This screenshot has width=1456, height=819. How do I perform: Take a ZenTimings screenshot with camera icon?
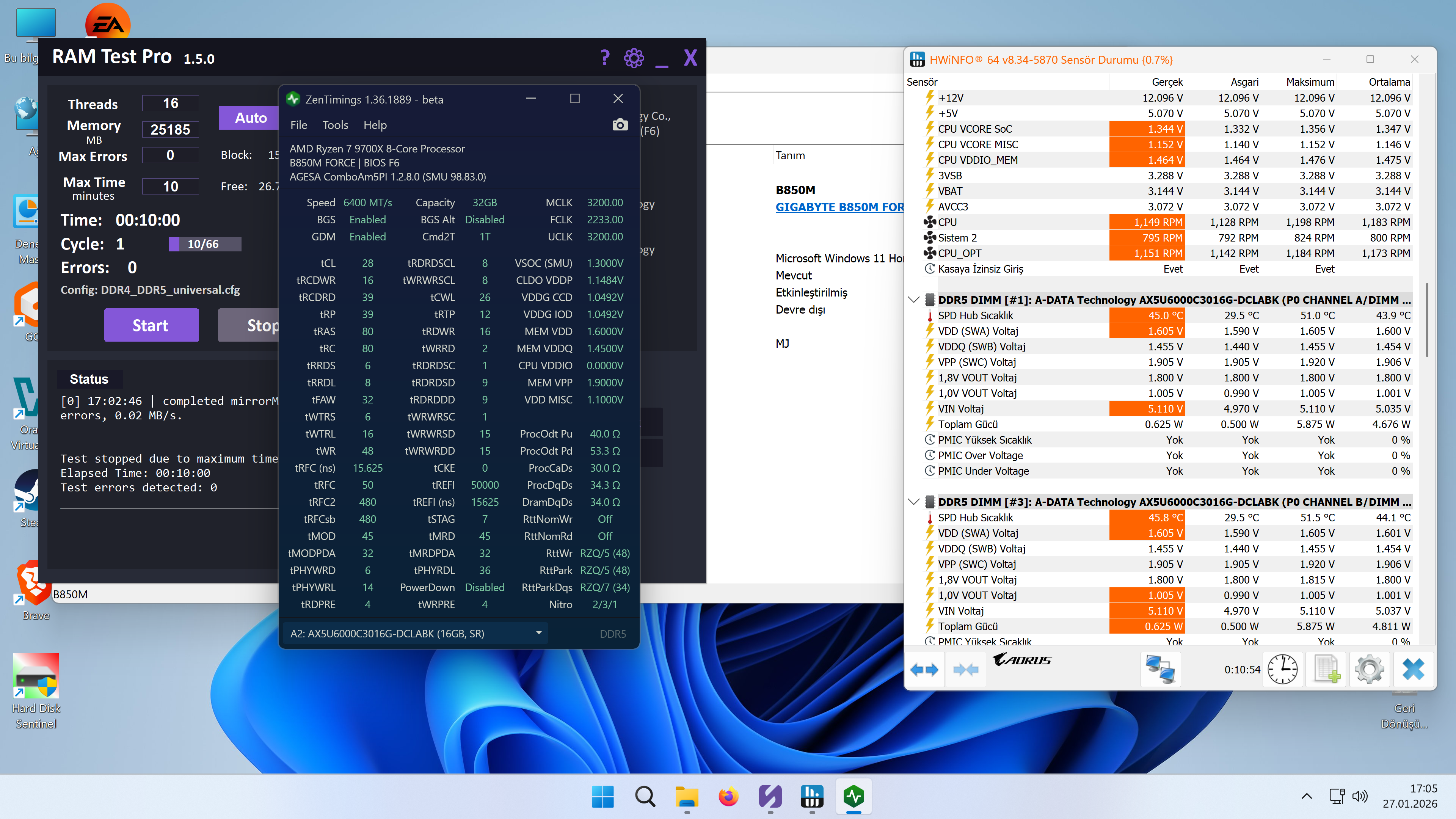pos(620,125)
